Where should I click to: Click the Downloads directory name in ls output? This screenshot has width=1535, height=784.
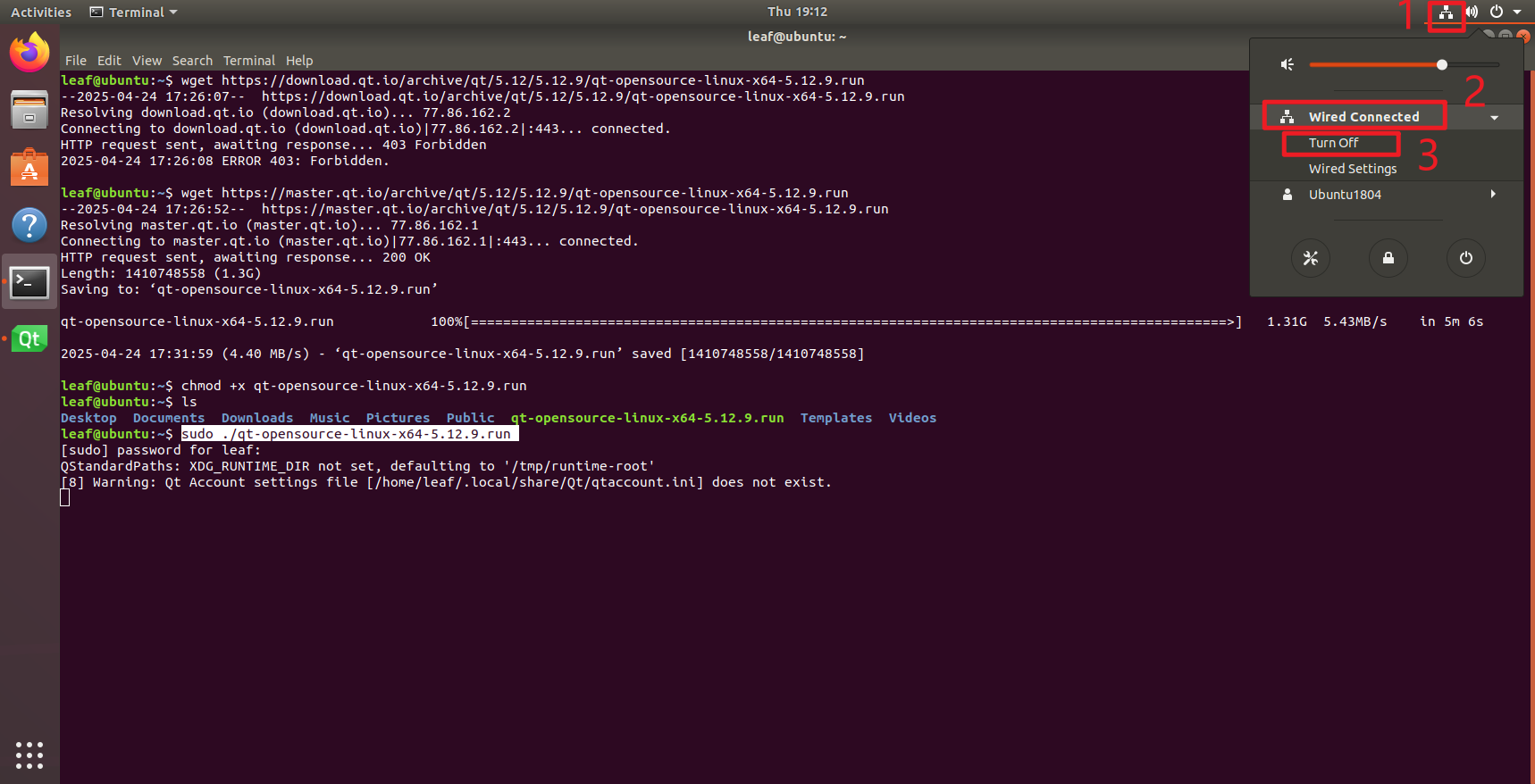coord(257,418)
